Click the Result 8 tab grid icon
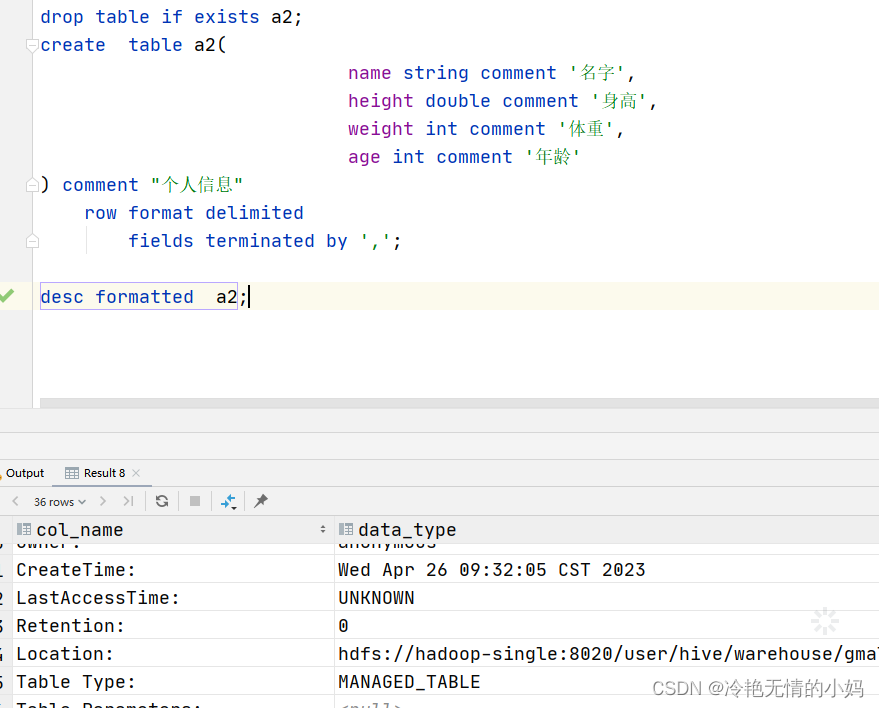This screenshot has height=708, width=879. pos(72,473)
